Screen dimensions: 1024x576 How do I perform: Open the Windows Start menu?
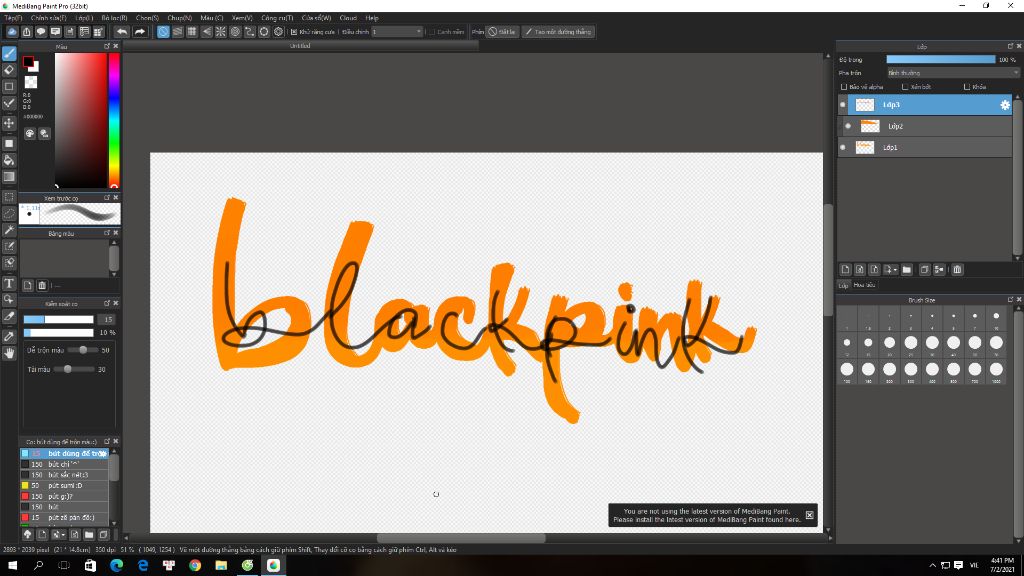12,566
